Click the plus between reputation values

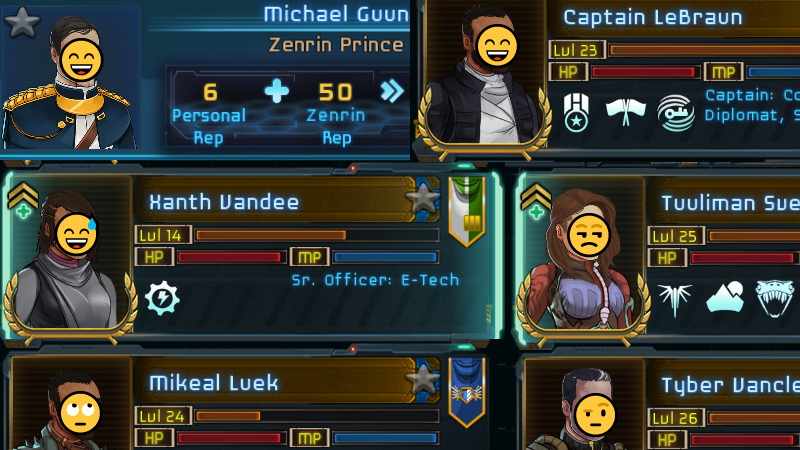coord(277,92)
